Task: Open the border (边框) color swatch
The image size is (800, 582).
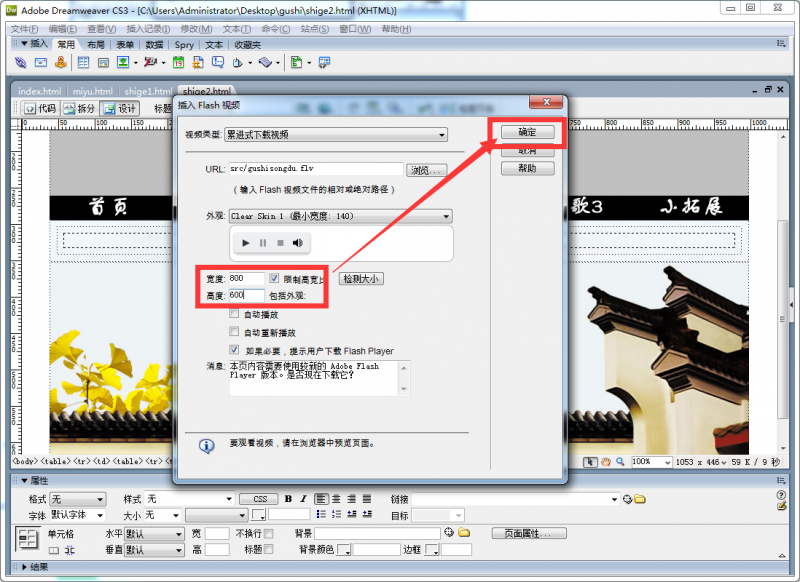Action: (x=432, y=550)
